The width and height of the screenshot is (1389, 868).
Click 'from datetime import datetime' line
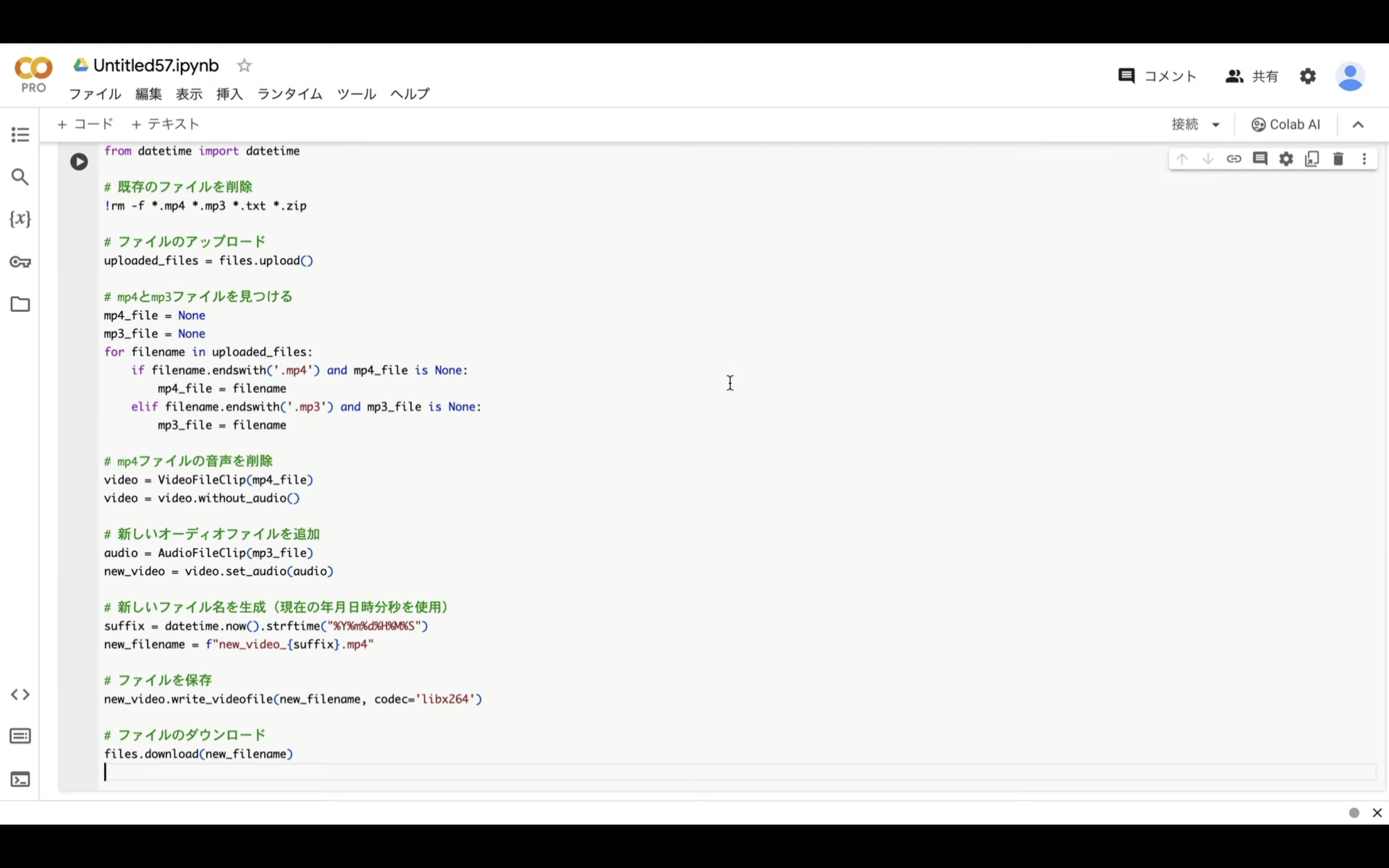pos(202,151)
